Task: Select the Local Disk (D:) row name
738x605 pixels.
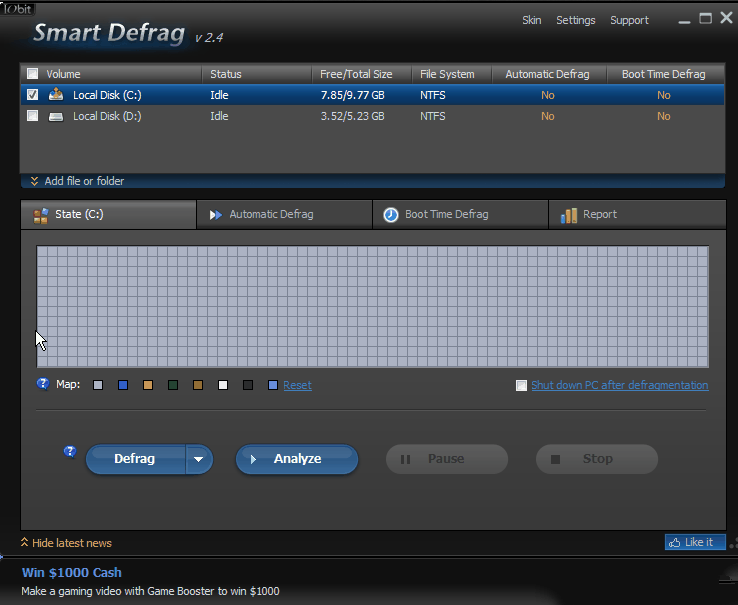Action: coord(107,116)
